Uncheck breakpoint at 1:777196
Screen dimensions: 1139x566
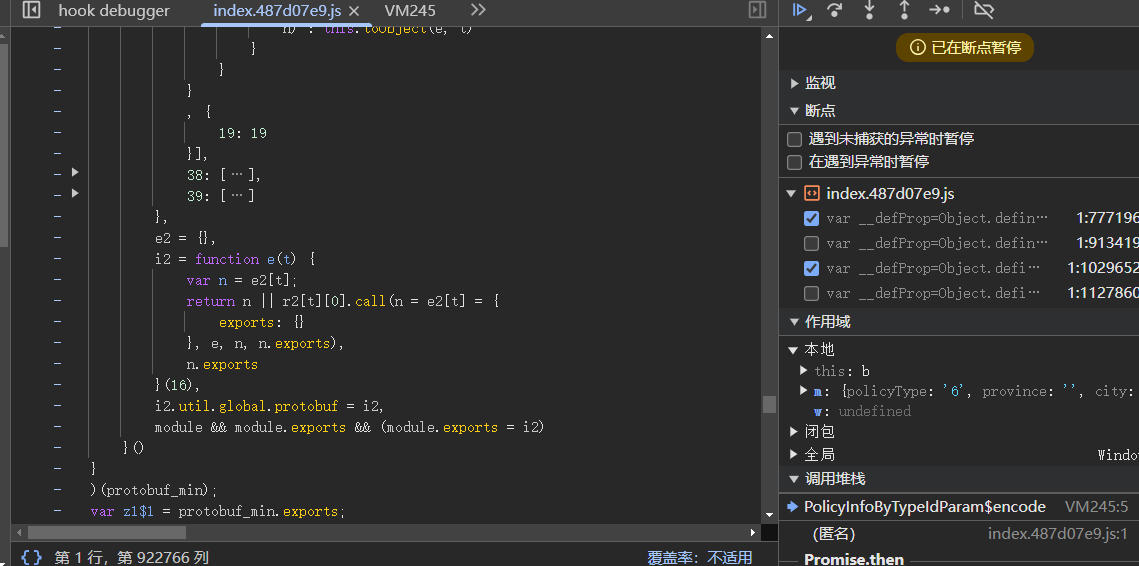pos(811,218)
